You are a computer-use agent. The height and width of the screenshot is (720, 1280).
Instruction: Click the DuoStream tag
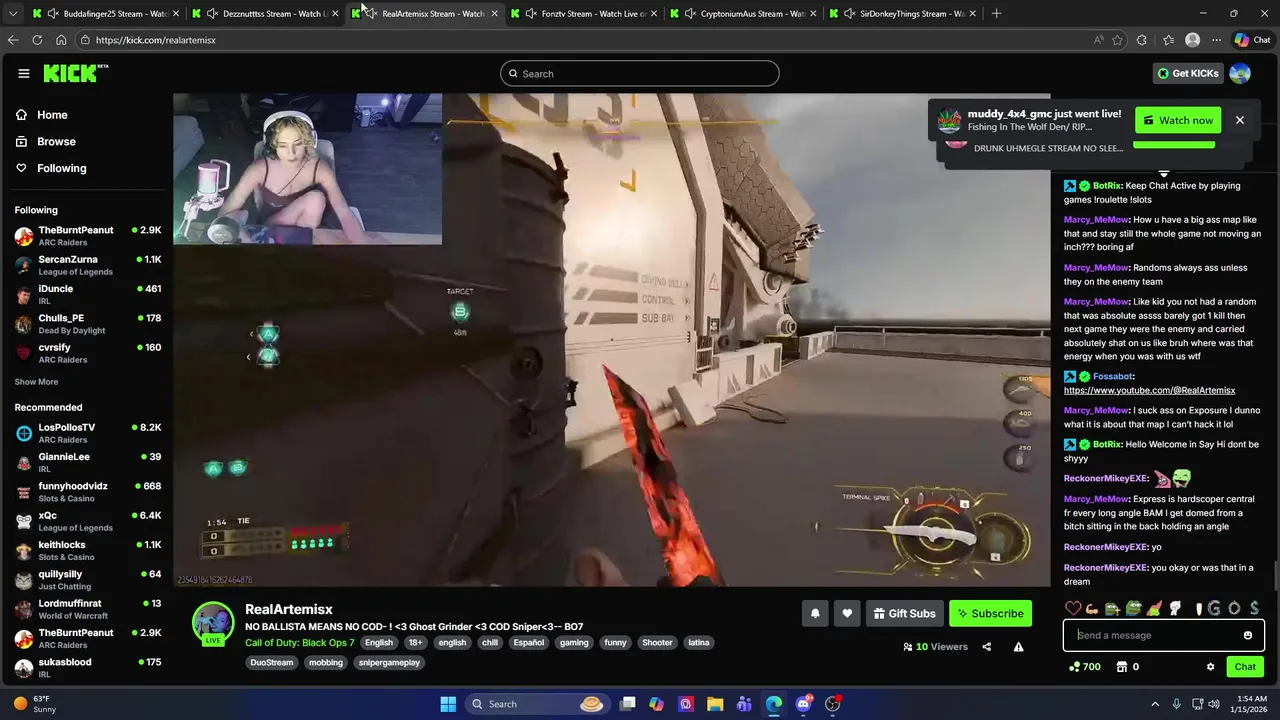(x=272, y=662)
